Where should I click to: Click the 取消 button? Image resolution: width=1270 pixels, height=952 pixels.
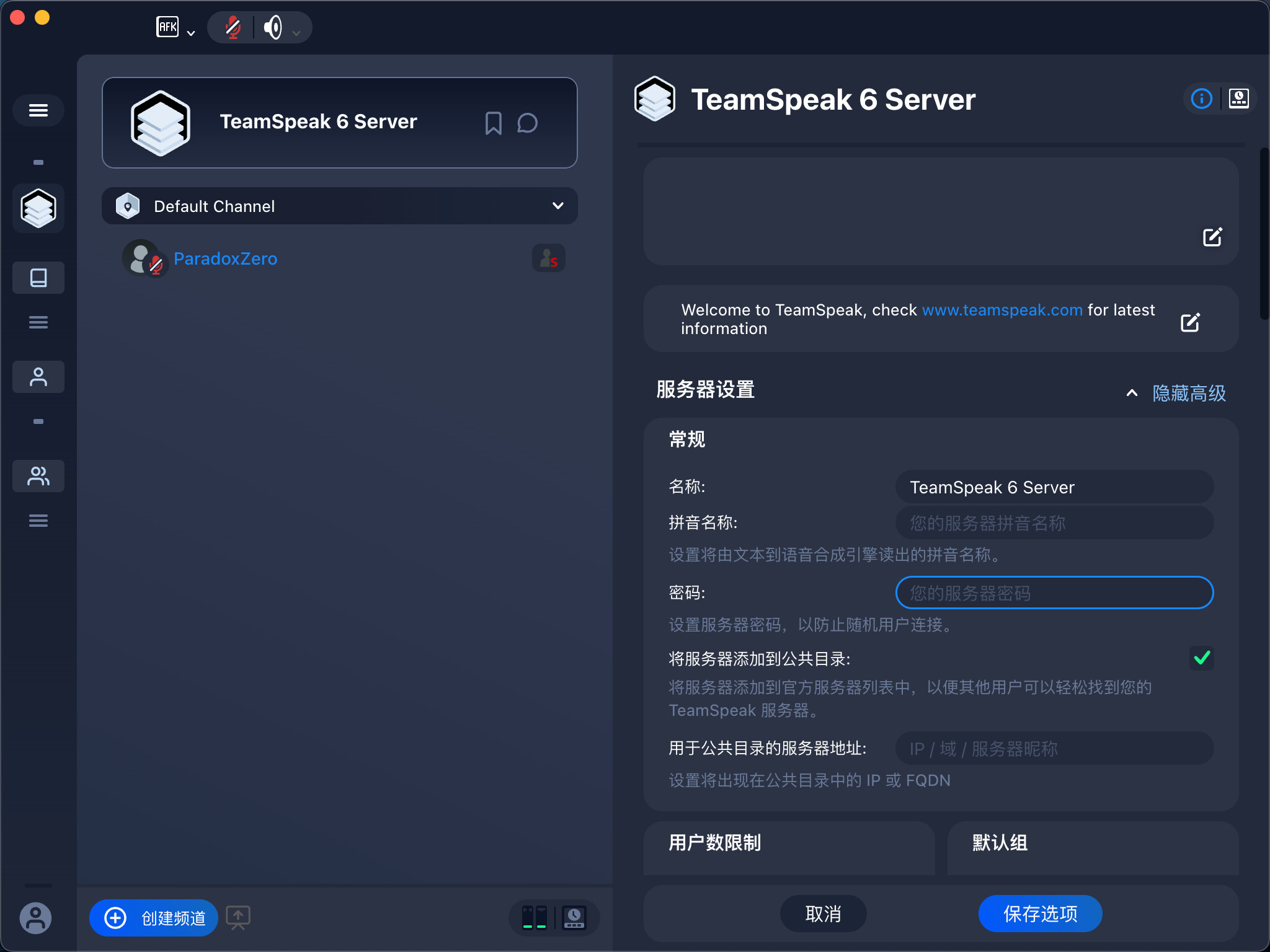(824, 914)
